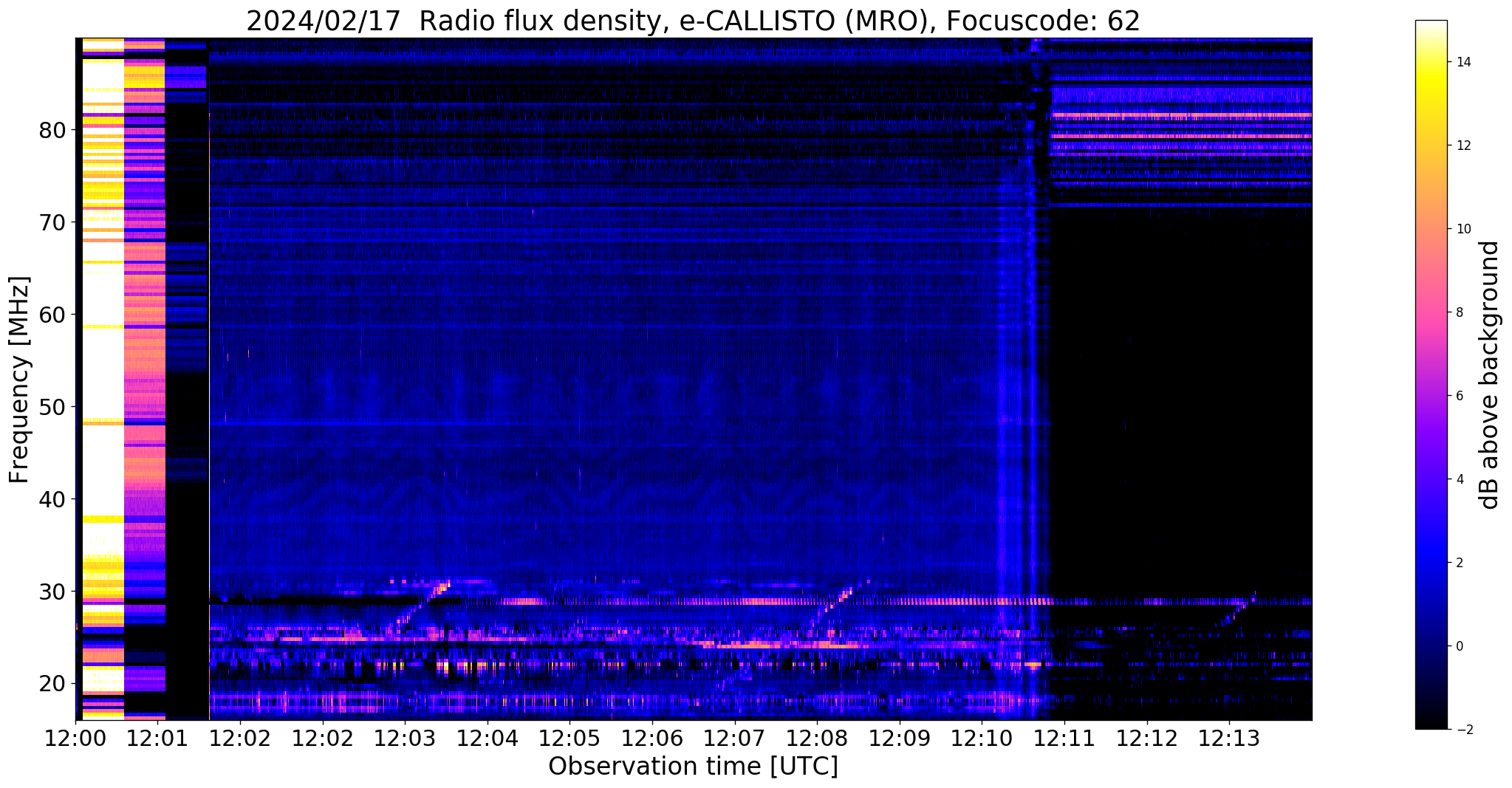Click the 50 MHz frequency tick label
This screenshot has width=1512, height=788.
point(52,408)
